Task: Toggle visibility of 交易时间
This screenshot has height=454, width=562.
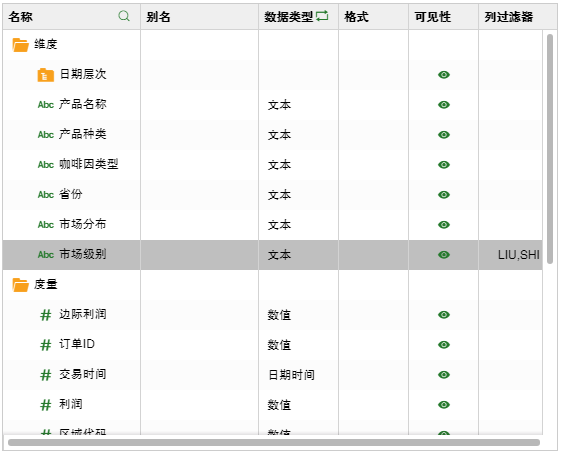Action: point(444,375)
